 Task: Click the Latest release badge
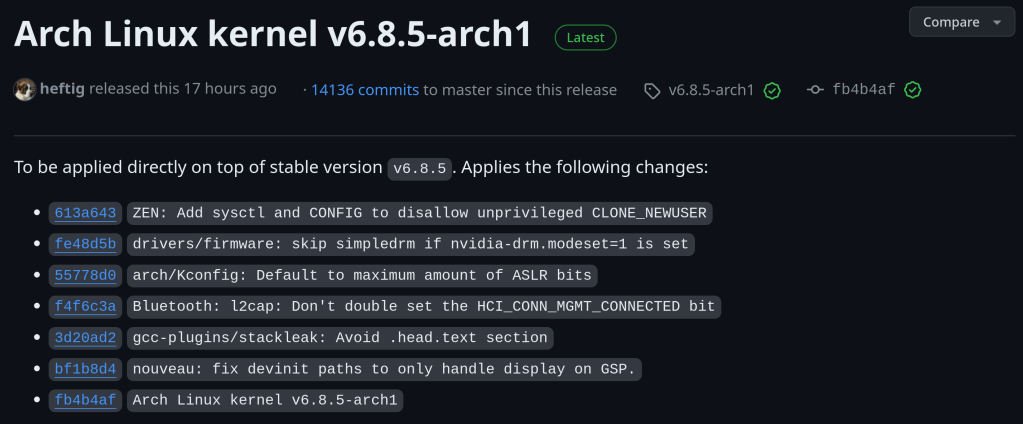click(586, 38)
